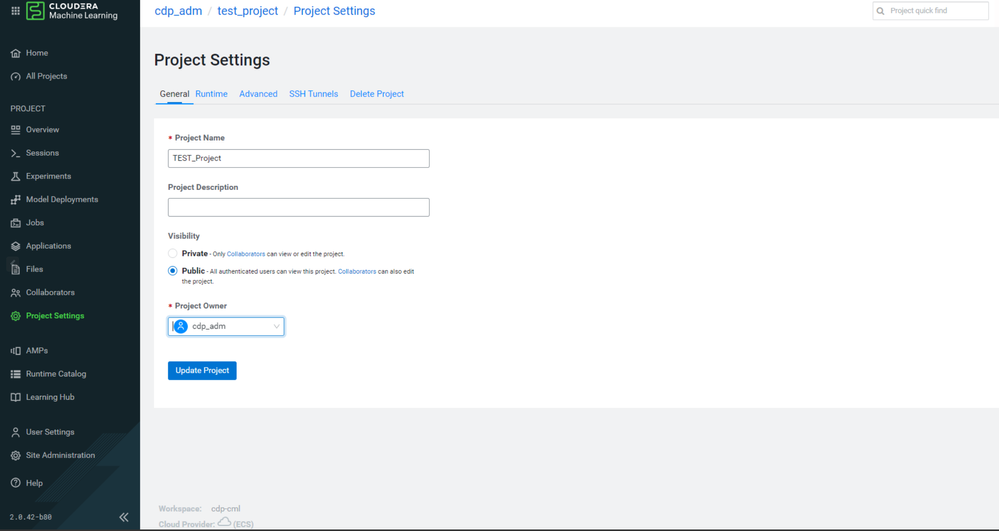Click cdp_adm breadcrumb link
Viewport: 999px width, 531px height.
point(178,11)
